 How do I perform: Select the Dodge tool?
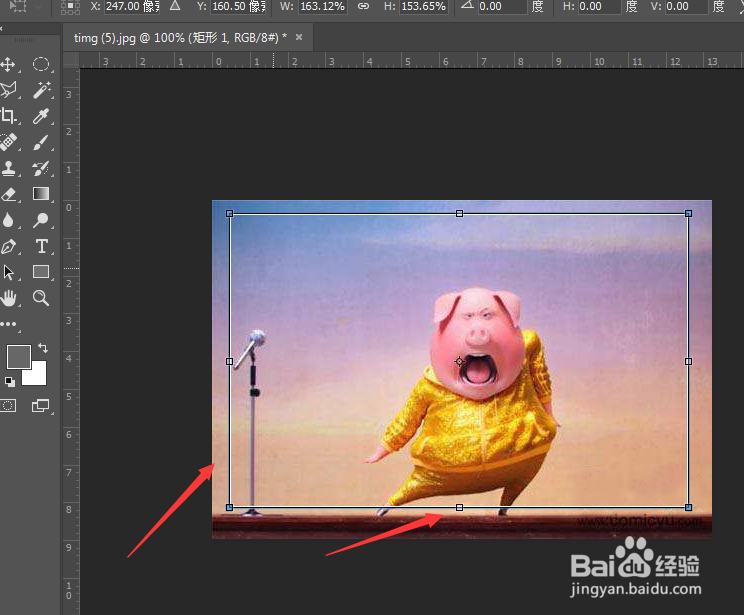pyautogui.click(x=41, y=220)
